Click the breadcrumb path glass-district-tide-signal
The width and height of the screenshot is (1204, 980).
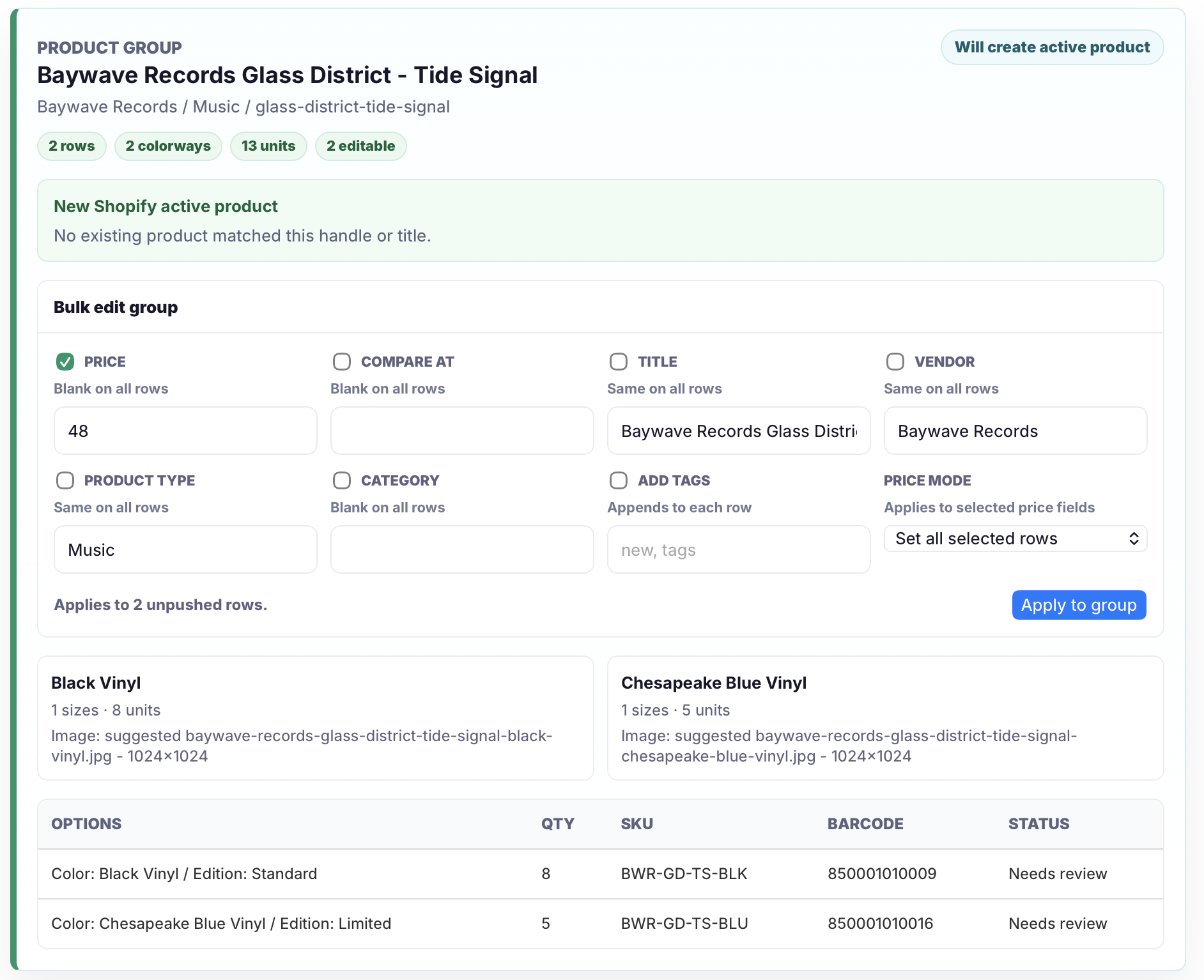click(353, 107)
